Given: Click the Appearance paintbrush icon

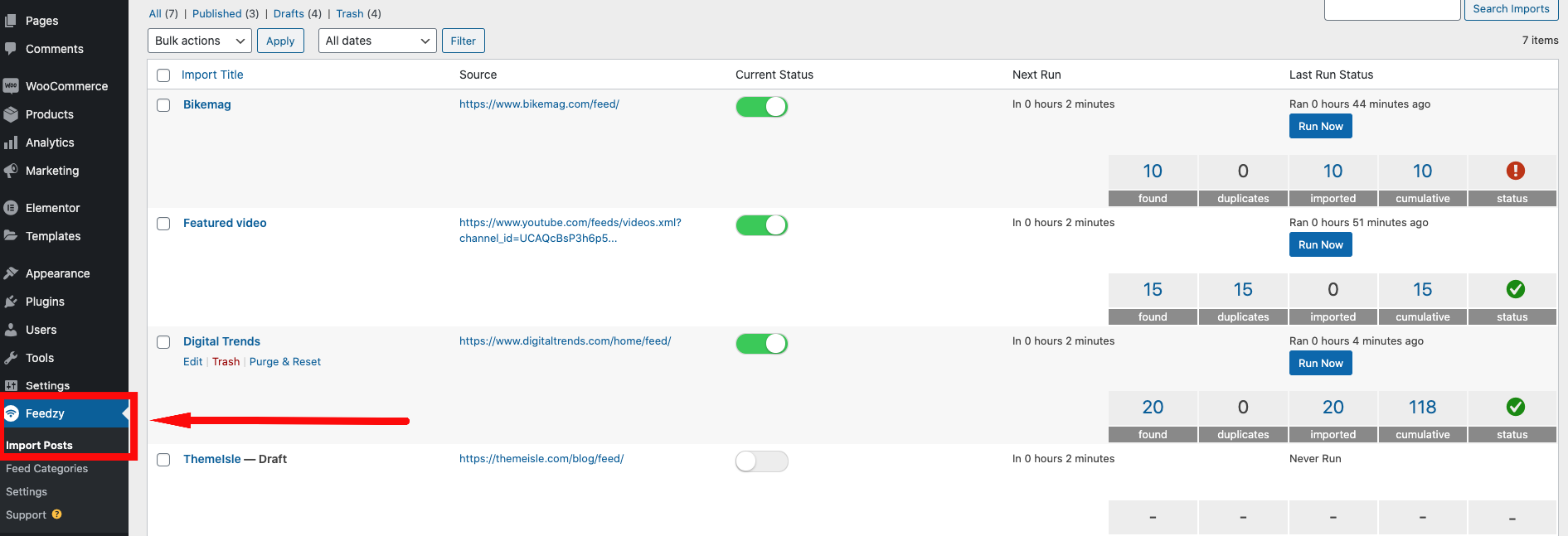Looking at the screenshot, I should (x=11, y=273).
